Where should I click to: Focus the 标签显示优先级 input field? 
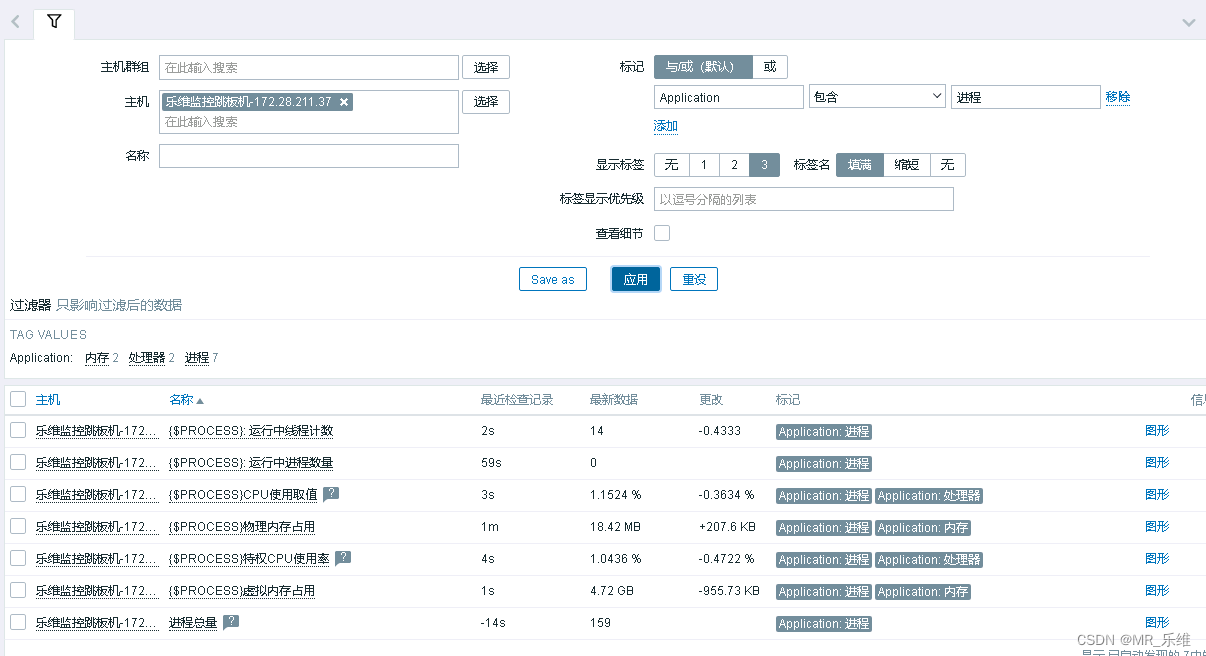pyautogui.click(x=804, y=199)
